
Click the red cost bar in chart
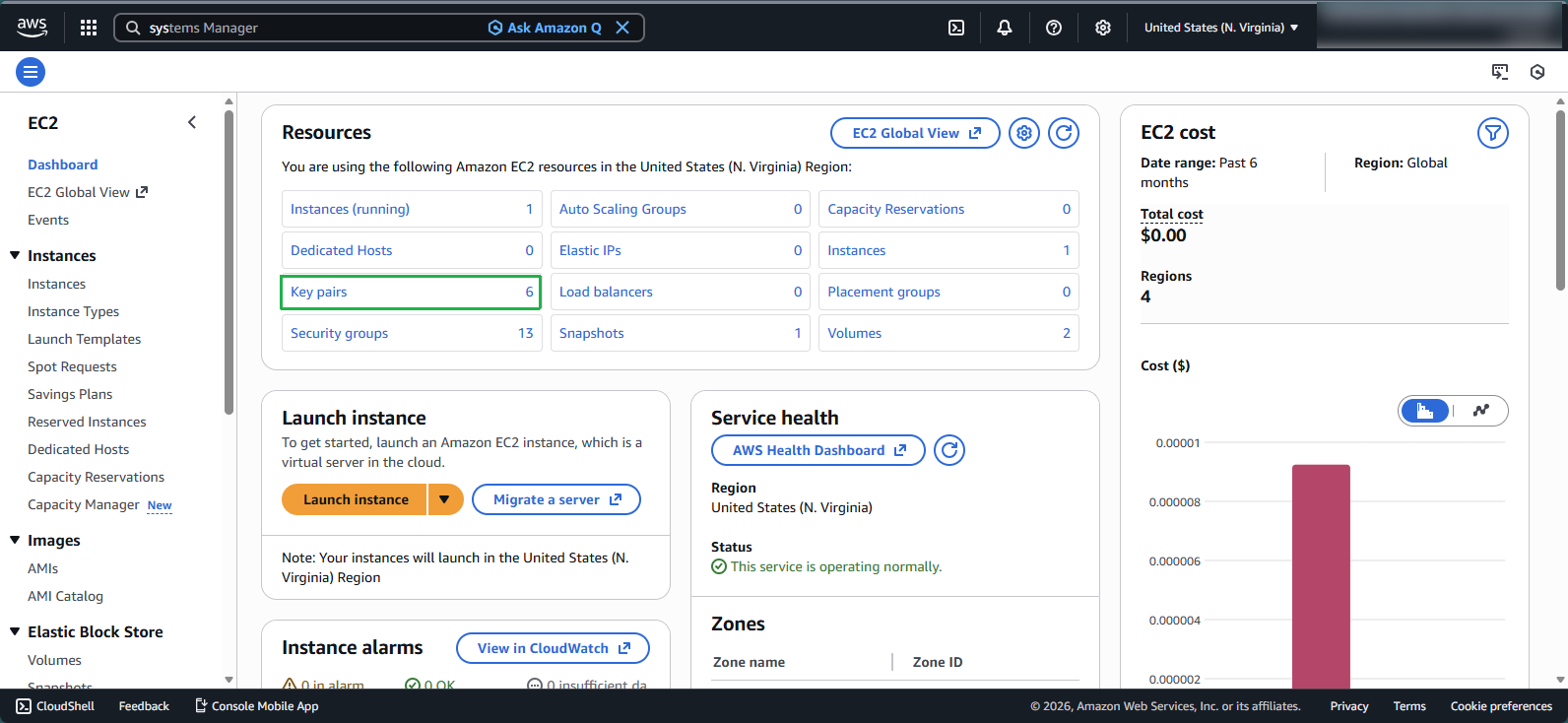[1321, 576]
